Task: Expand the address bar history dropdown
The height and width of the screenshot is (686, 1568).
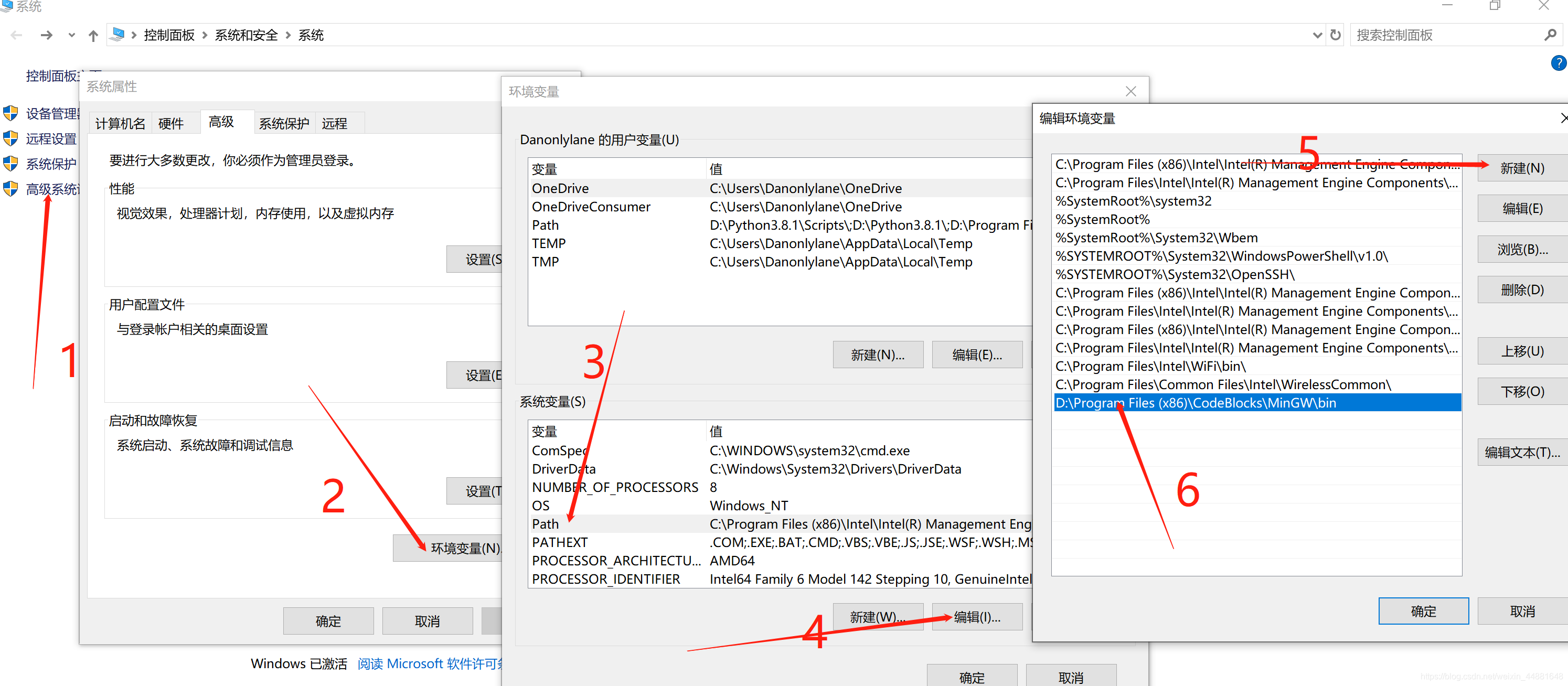Action: [1317, 35]
